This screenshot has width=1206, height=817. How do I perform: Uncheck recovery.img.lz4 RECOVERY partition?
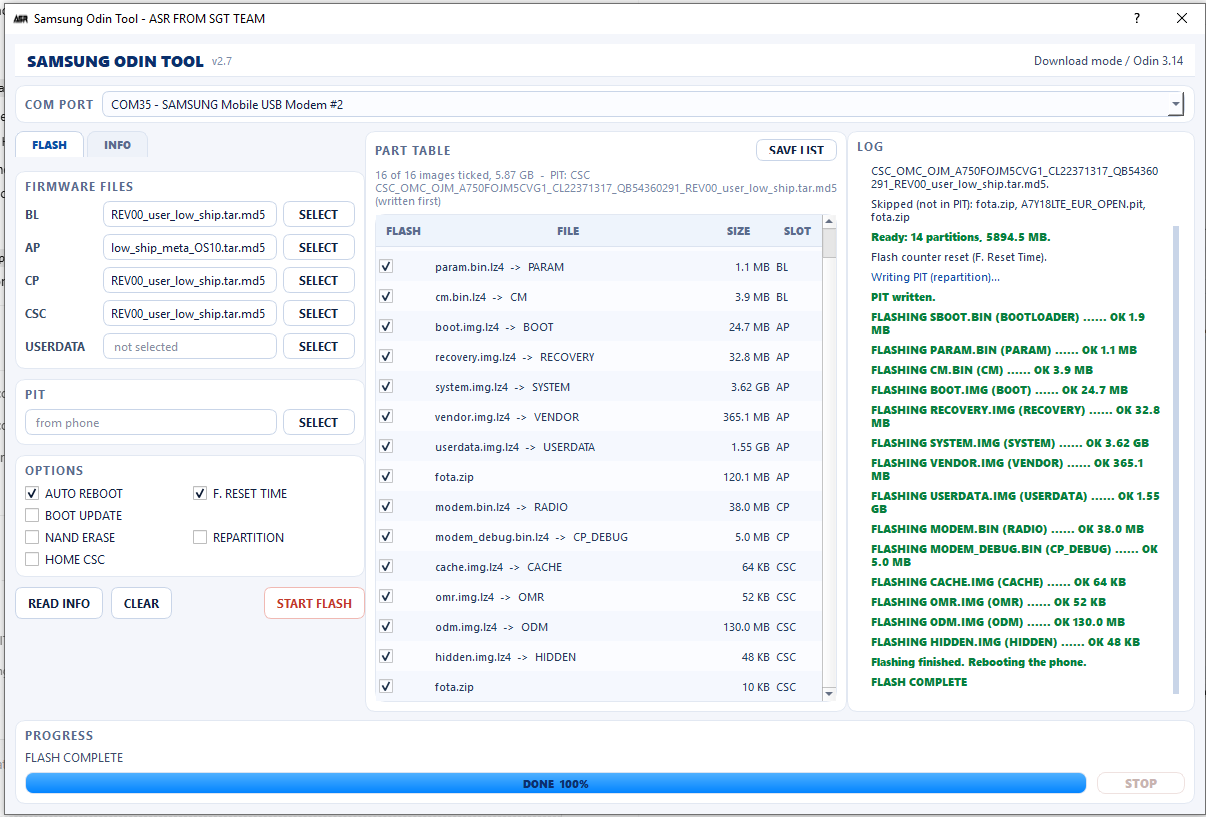386,357
